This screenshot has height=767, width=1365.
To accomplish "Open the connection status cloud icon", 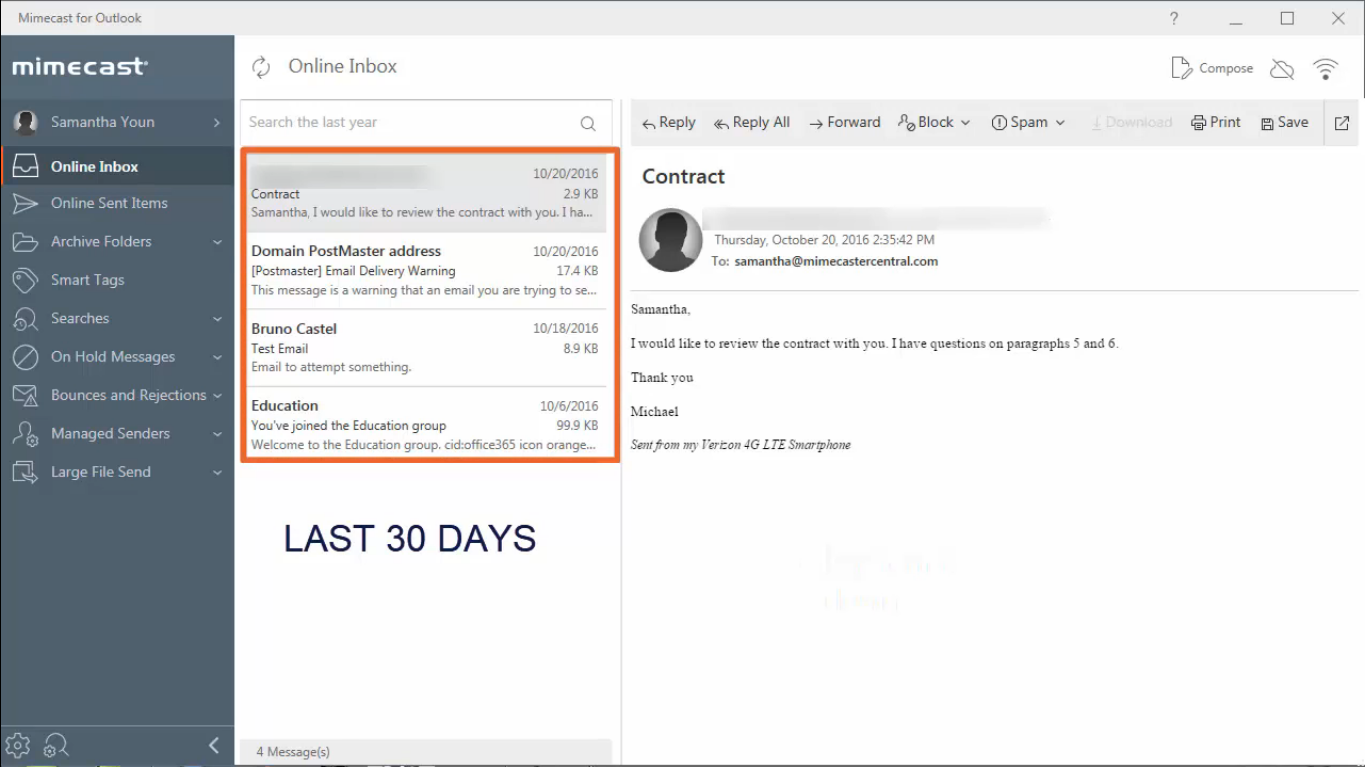I will pyautogui.click(x=1281, y=68).
